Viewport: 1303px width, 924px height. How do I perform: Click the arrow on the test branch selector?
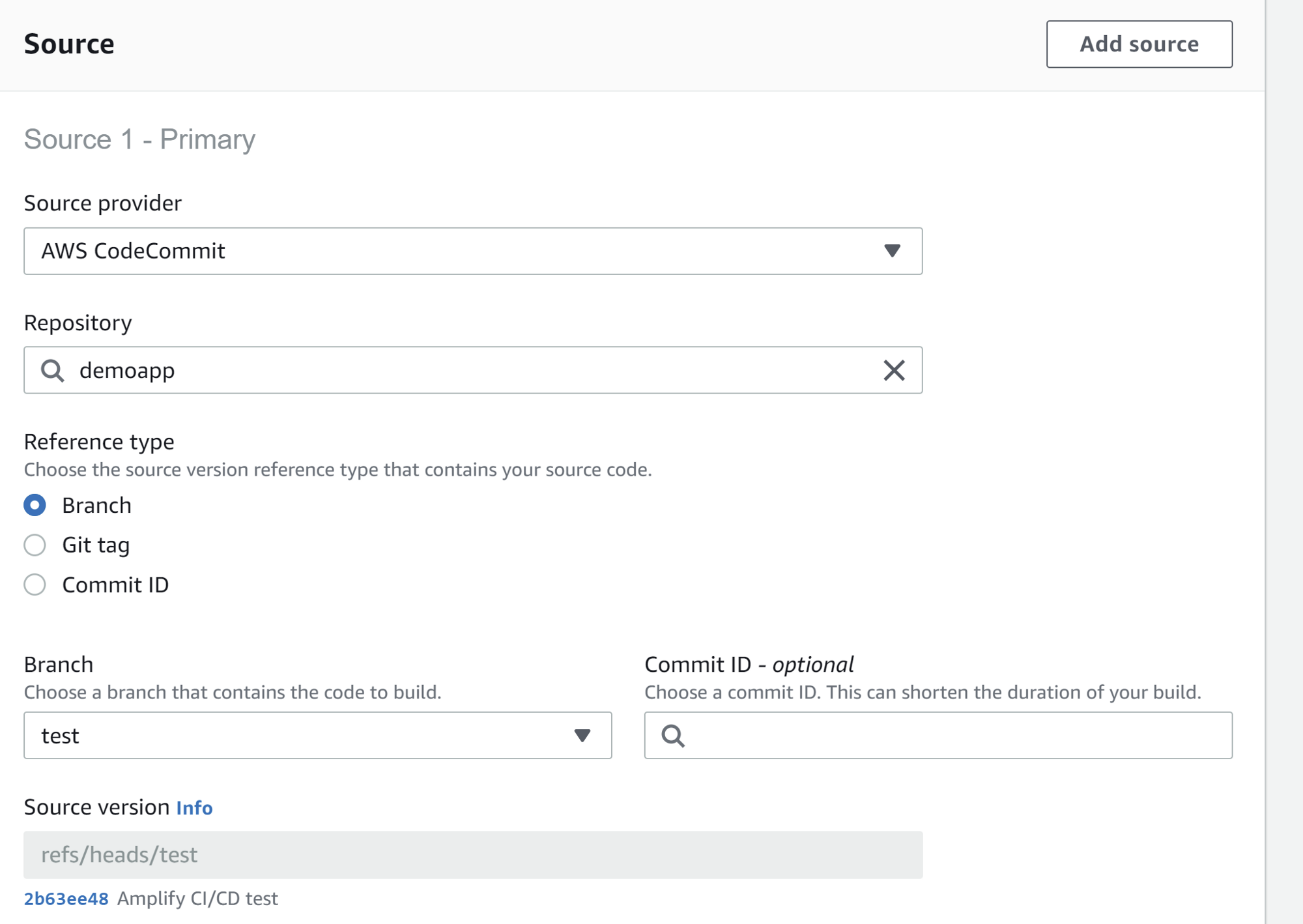click(582, 735)
